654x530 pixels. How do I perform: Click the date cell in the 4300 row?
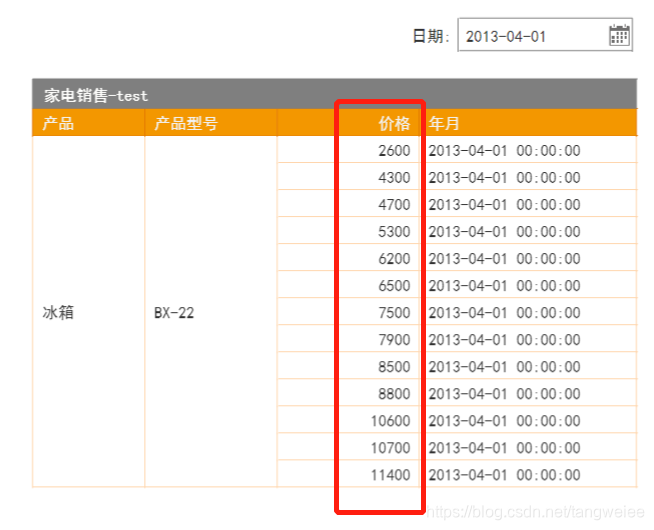point(528,177)
